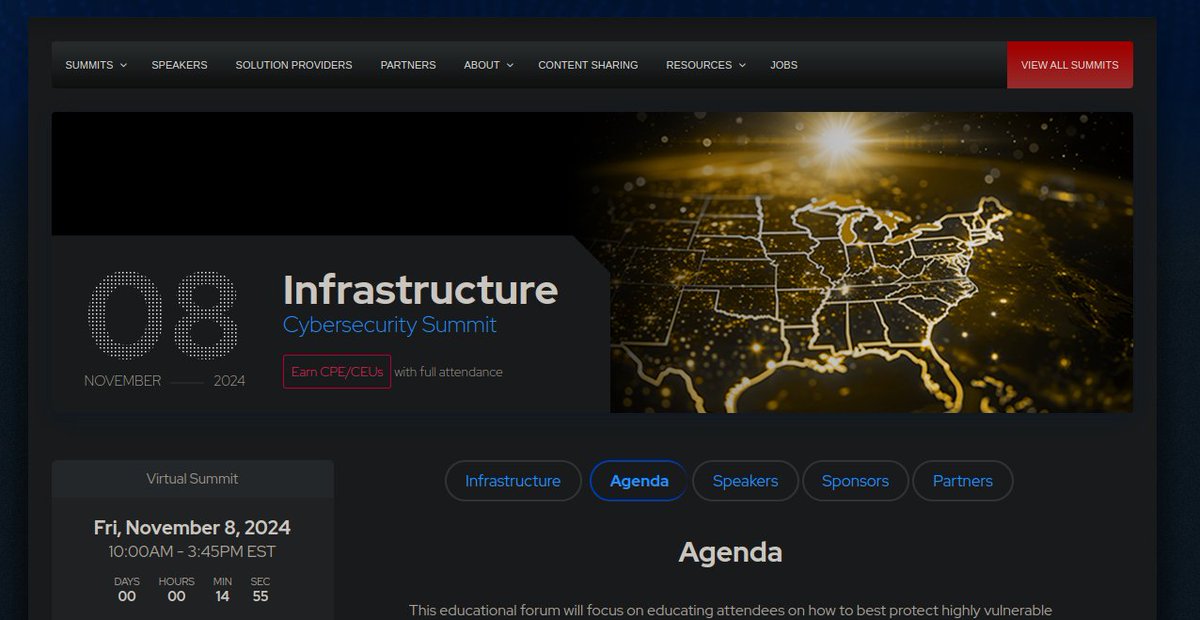Open the Speakers tab
Screen dimensions: 1200x620
pos(745,481)
